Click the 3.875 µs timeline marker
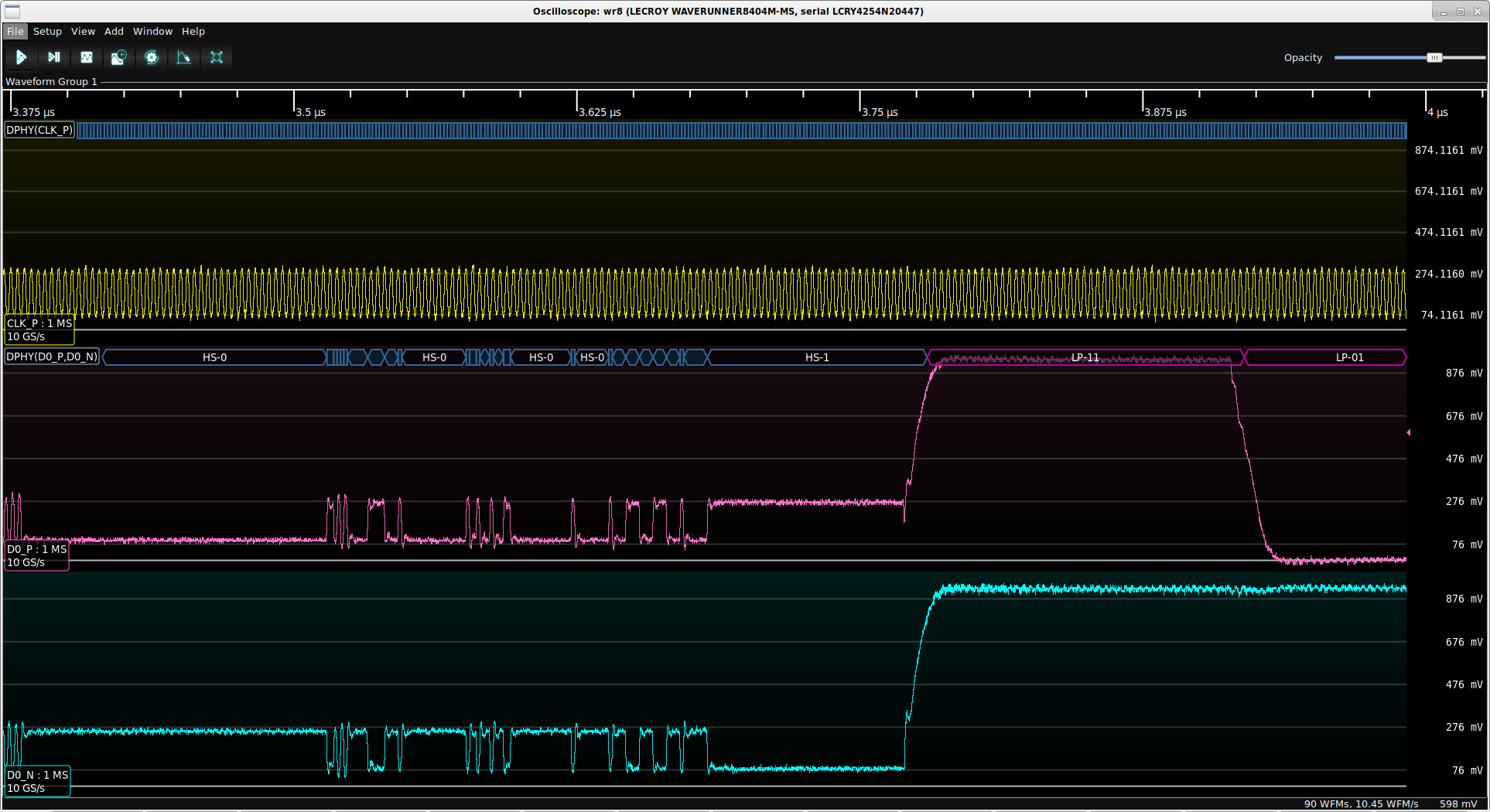This screenshot has width=1490, height=812. pos(1165,112)
